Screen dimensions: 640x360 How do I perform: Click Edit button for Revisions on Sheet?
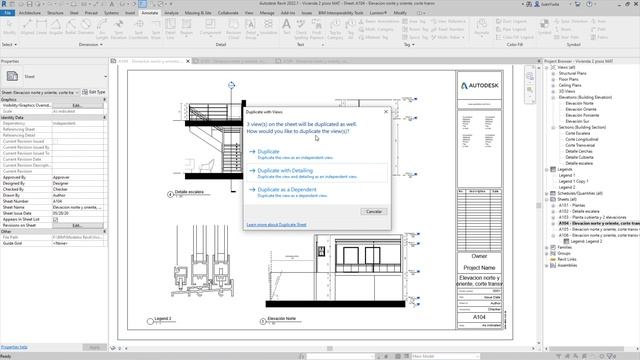(78, 225)
